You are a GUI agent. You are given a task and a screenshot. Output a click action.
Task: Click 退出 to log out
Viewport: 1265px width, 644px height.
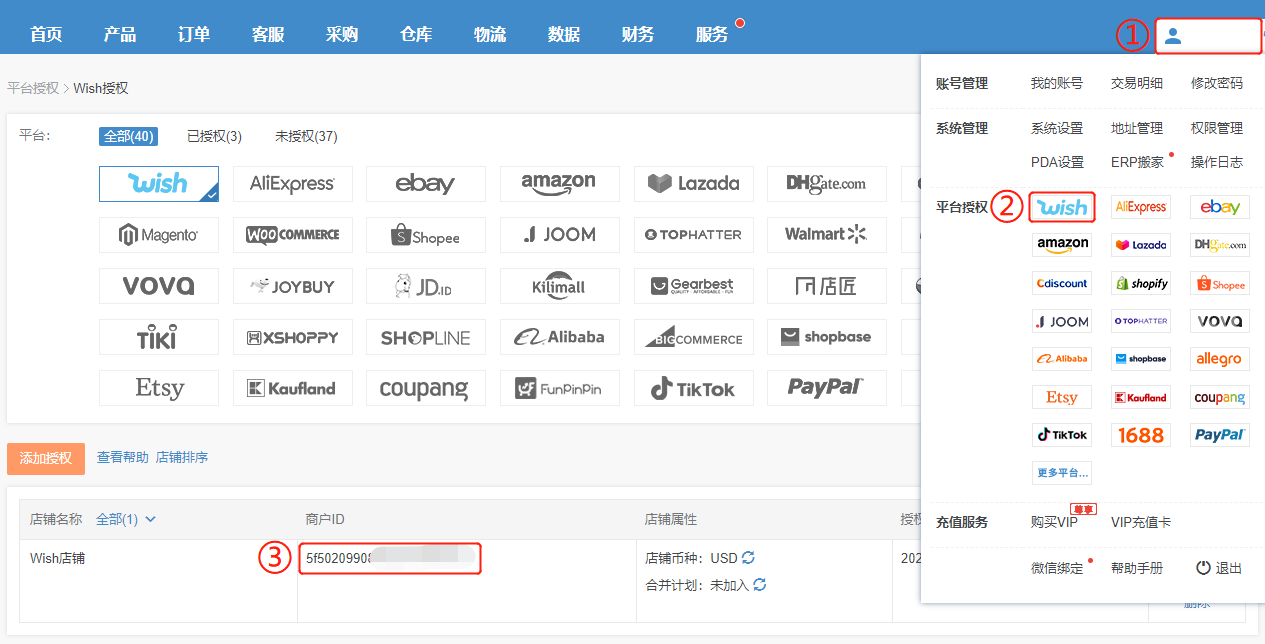1219,568
